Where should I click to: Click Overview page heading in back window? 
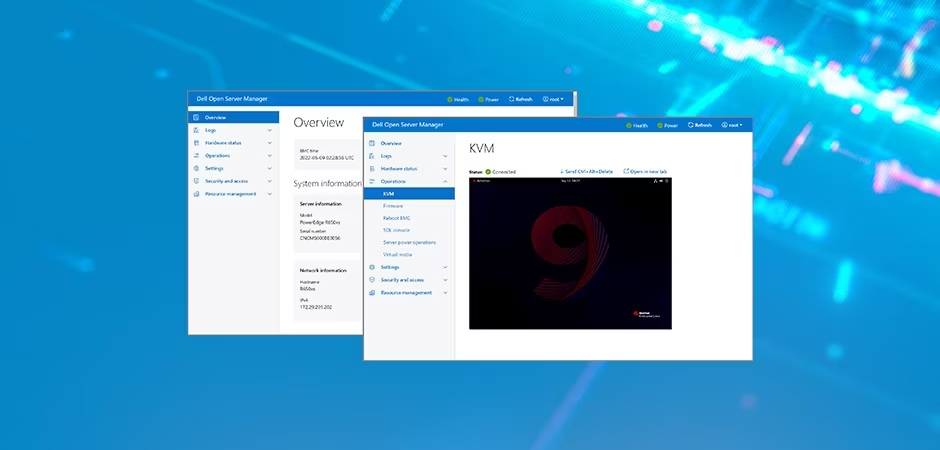click(318, 122)
